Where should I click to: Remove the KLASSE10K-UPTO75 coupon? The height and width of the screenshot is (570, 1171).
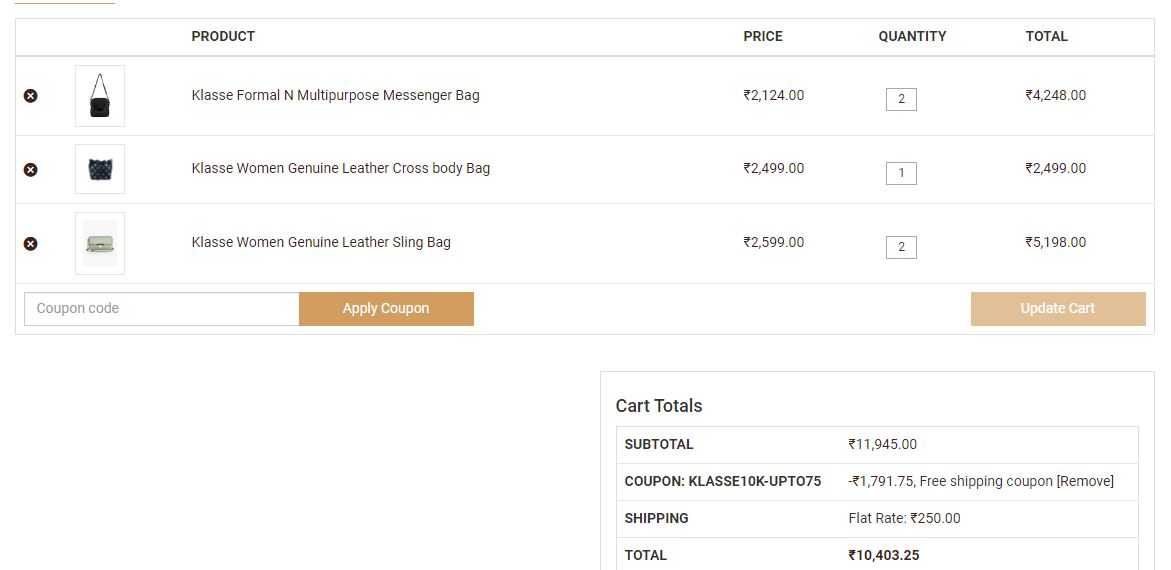click(1085, 482)
